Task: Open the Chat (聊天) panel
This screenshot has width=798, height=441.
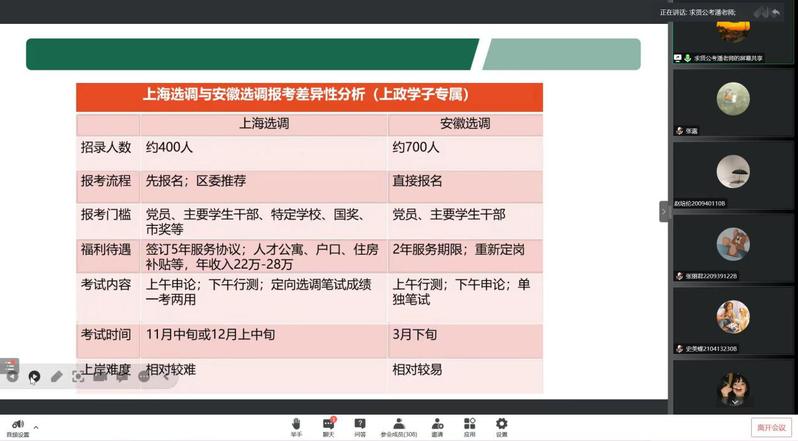Action: point(328,426)
